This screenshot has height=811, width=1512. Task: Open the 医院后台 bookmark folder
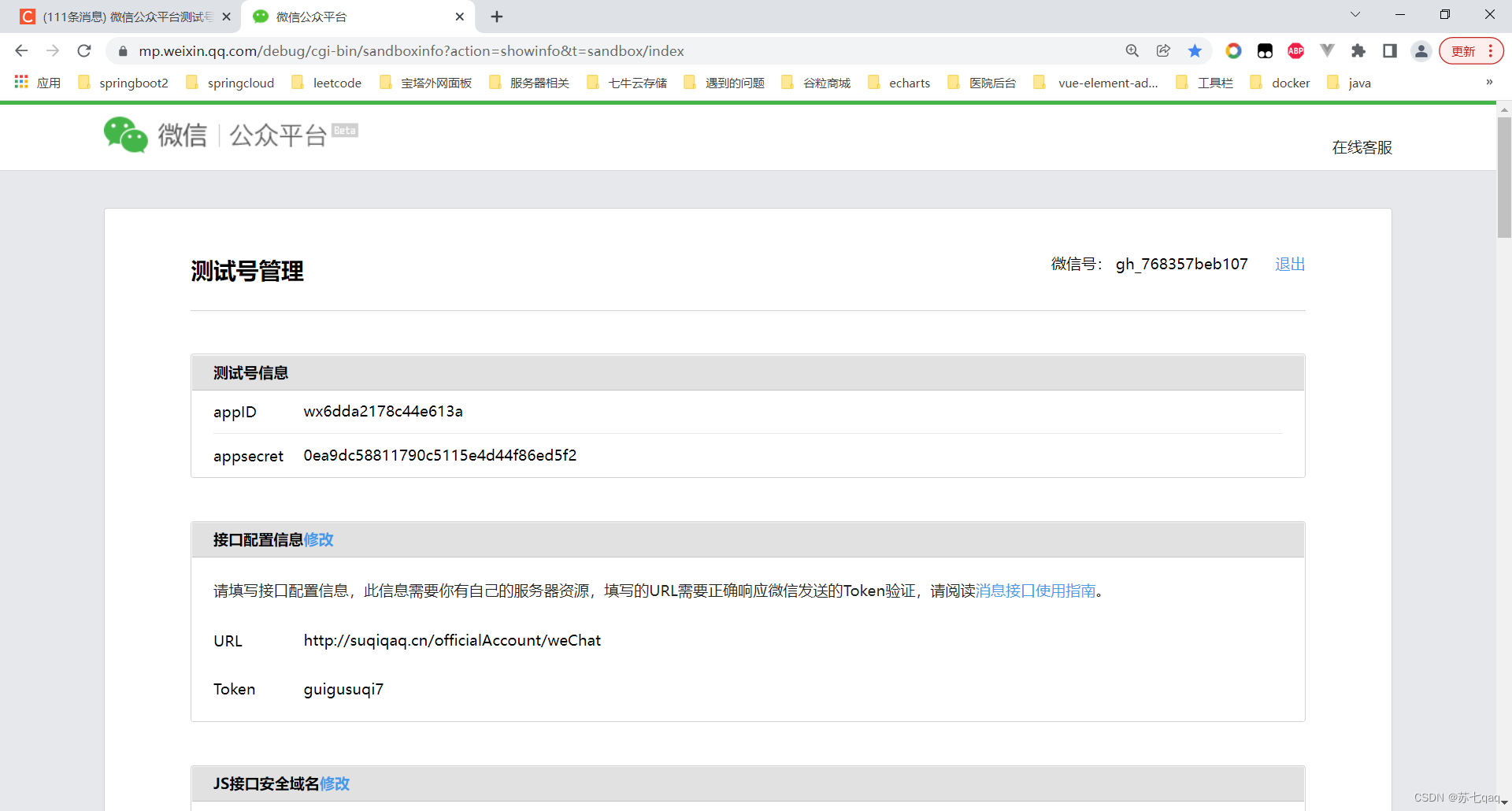pos(982,83)
